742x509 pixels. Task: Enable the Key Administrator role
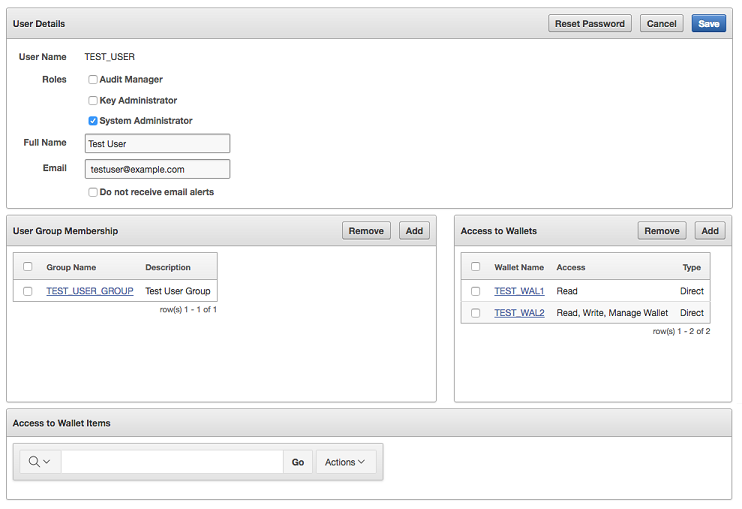click(93, 100)
